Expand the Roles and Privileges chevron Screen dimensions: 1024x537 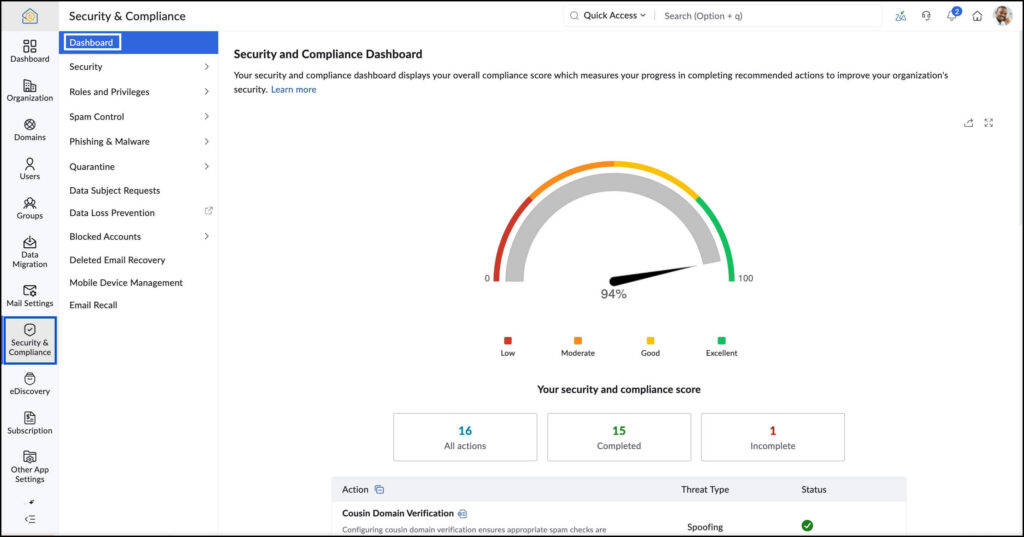206,91
